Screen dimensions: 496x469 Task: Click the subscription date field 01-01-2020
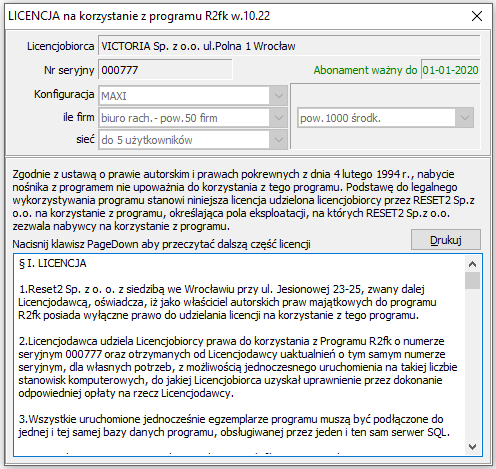pos(450,70)
